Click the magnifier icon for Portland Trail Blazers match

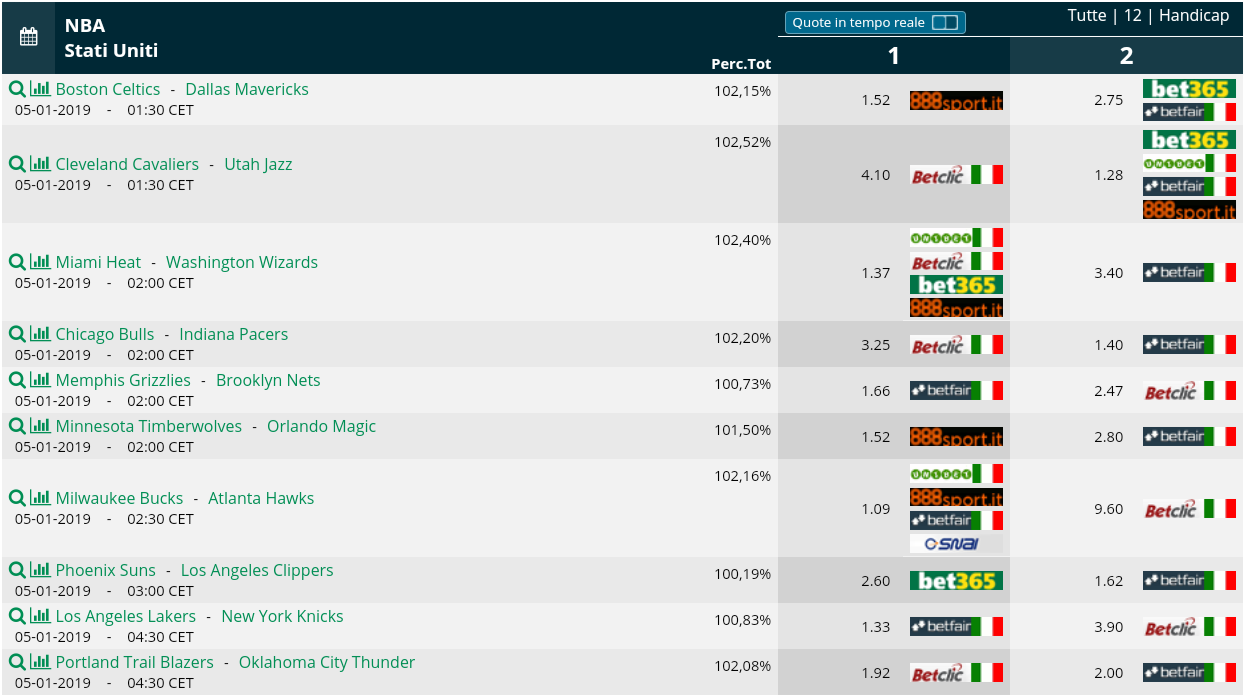pos(17,661)
